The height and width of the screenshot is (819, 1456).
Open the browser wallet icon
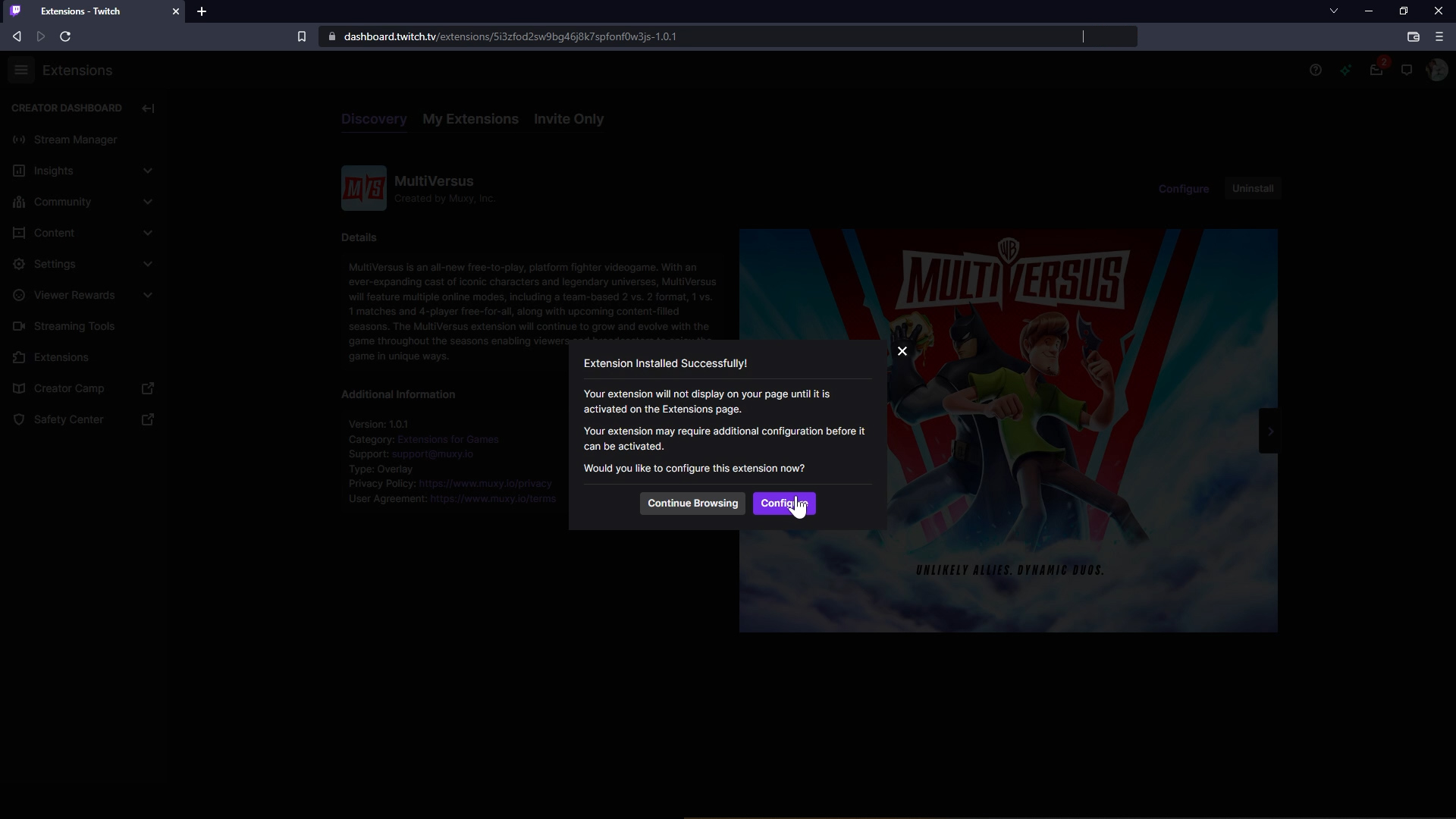point(1414,36)
